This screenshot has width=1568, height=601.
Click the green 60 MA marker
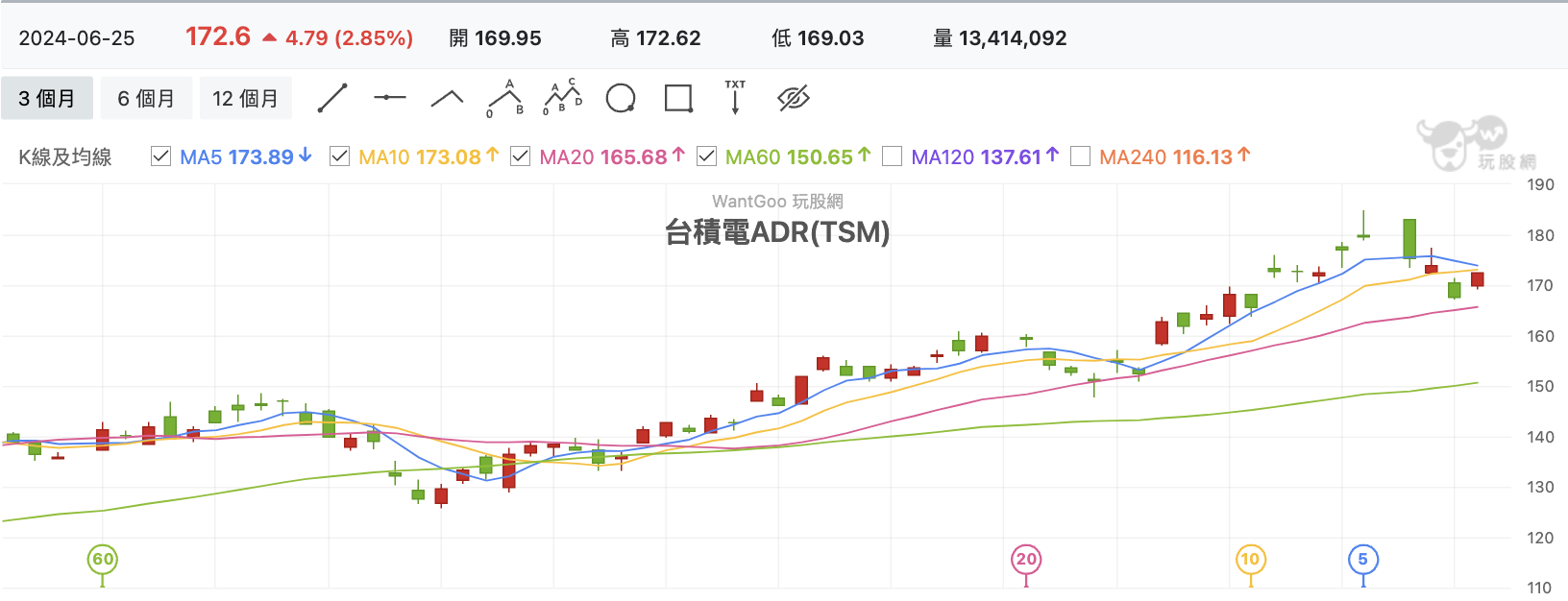coord(103,560)
